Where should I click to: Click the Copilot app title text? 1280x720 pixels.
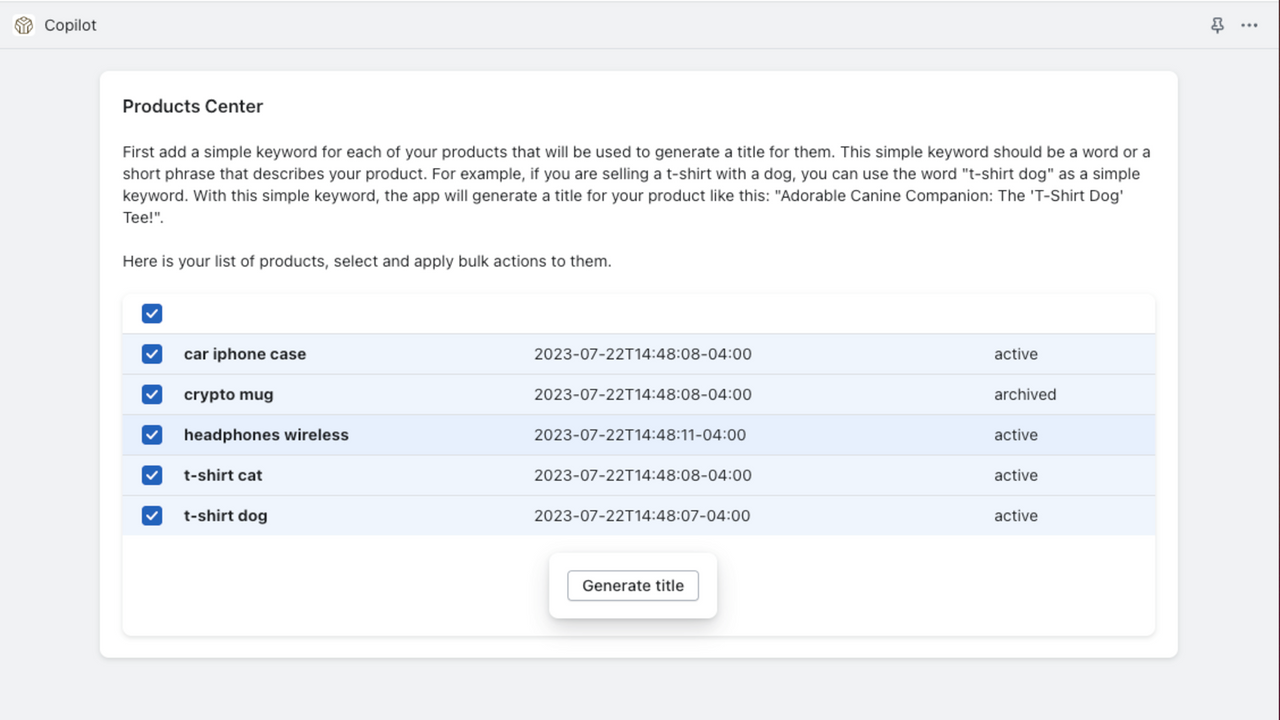pos(71,25)
